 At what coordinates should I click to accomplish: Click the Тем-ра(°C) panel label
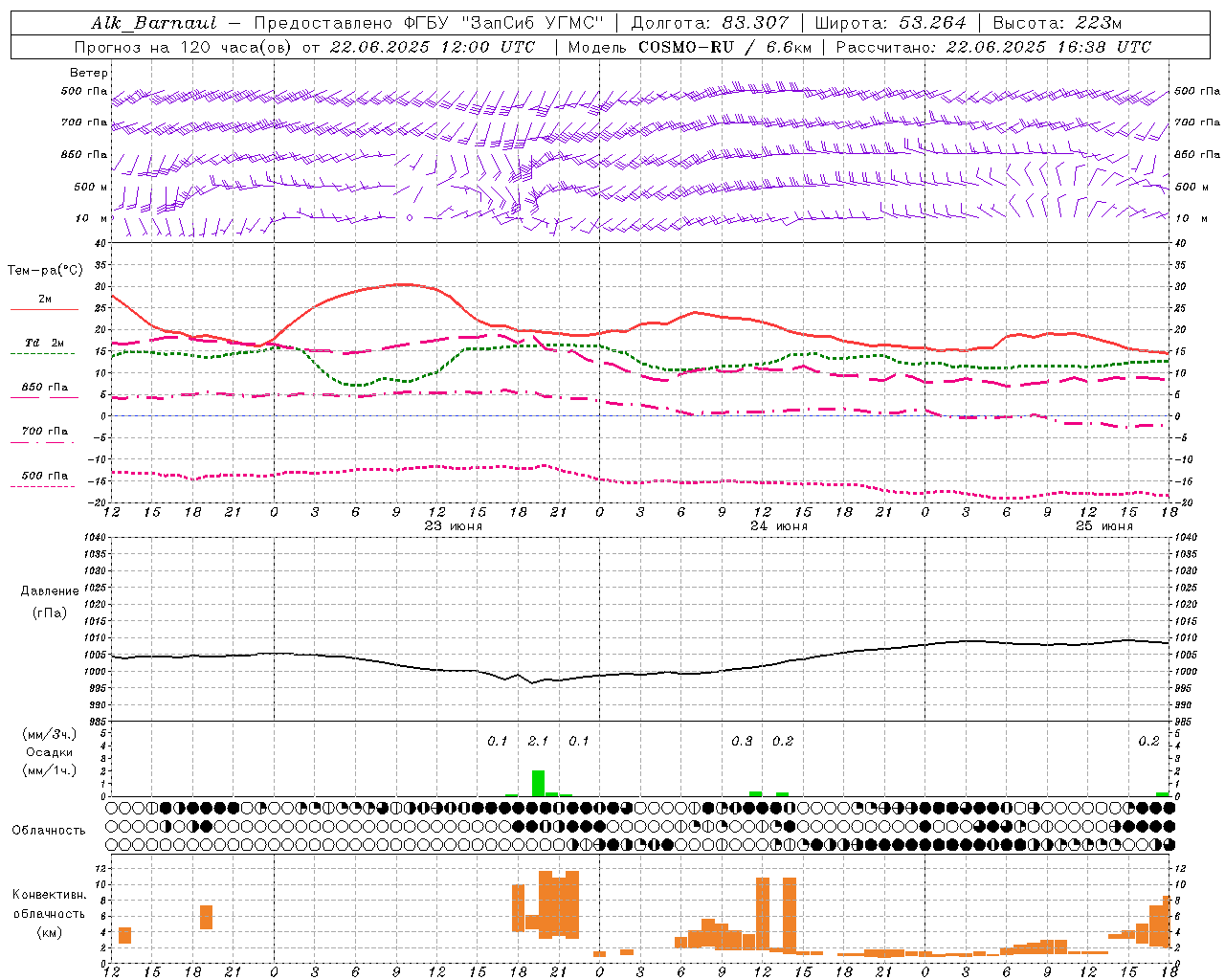(x=46, y=271)
